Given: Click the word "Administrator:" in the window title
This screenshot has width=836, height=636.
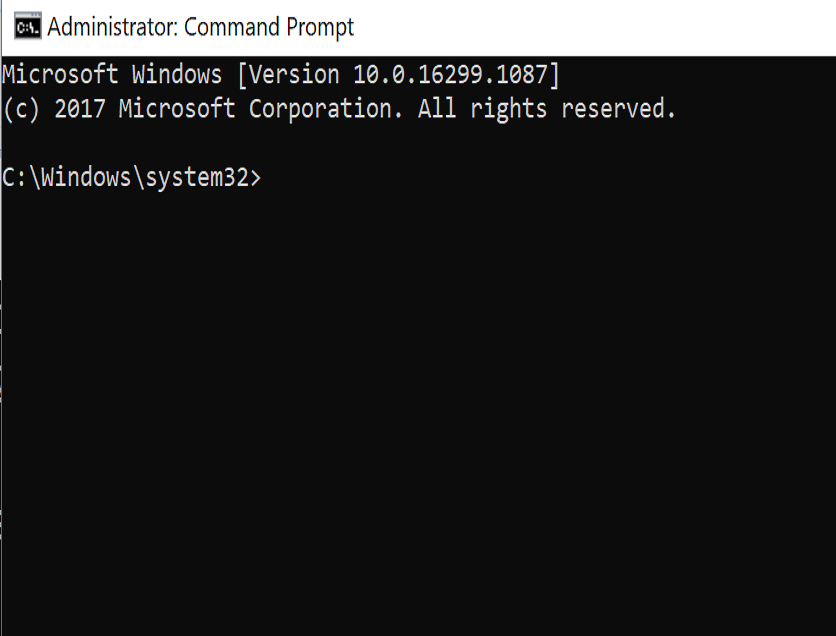Looking at the screenshot, I should [111, 27].
